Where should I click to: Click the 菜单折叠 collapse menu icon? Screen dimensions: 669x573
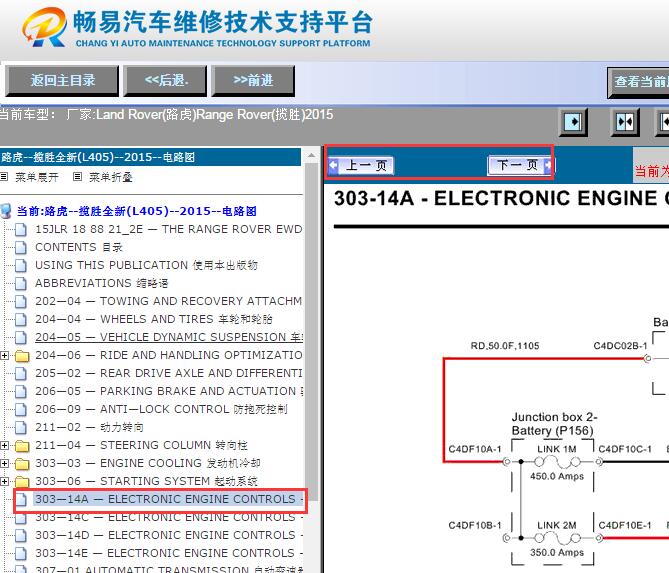(77, 177)
